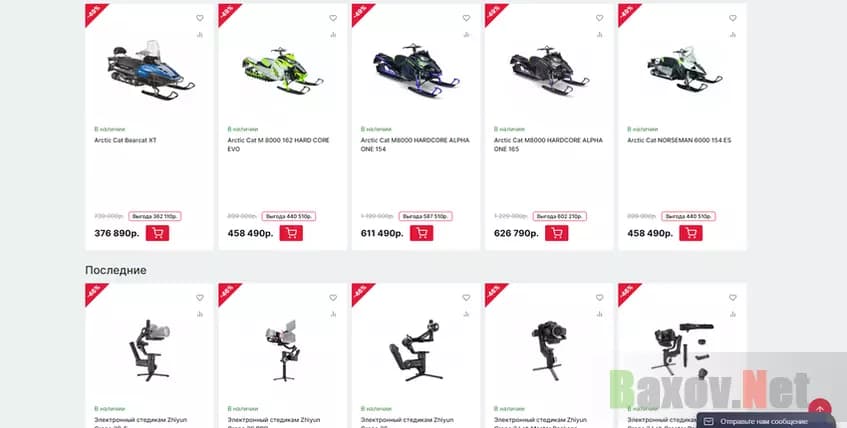This screenshot has height=428, width=847.
Task: Toggle heart wishlist on NORSEMAN 6000 snowmobile
Action: coord(732,18)
